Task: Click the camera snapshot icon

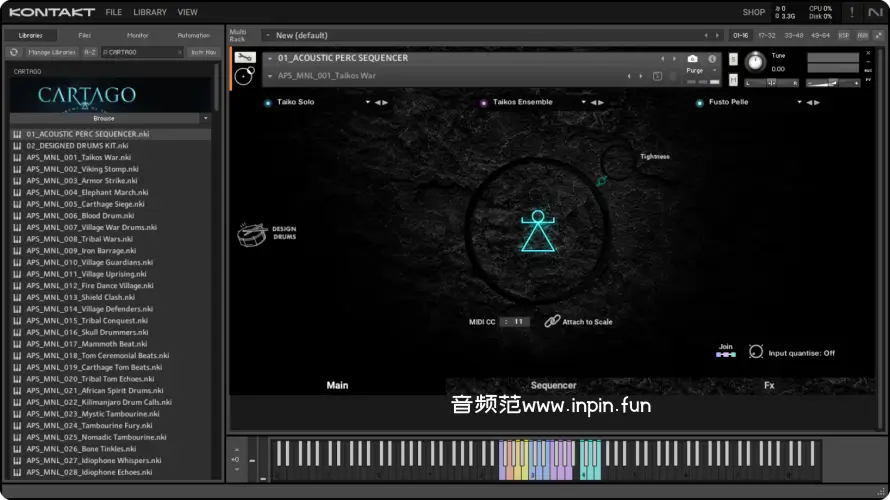Action: (693, 59)
